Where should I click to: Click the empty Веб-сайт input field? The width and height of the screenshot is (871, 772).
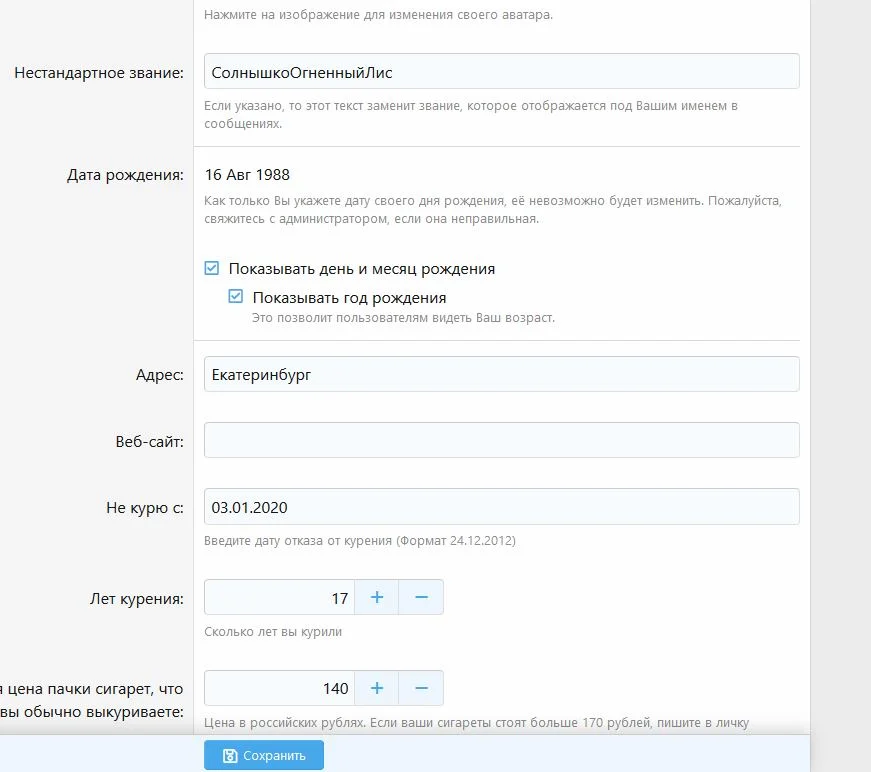pyautogui.click(x=501, y=440)
